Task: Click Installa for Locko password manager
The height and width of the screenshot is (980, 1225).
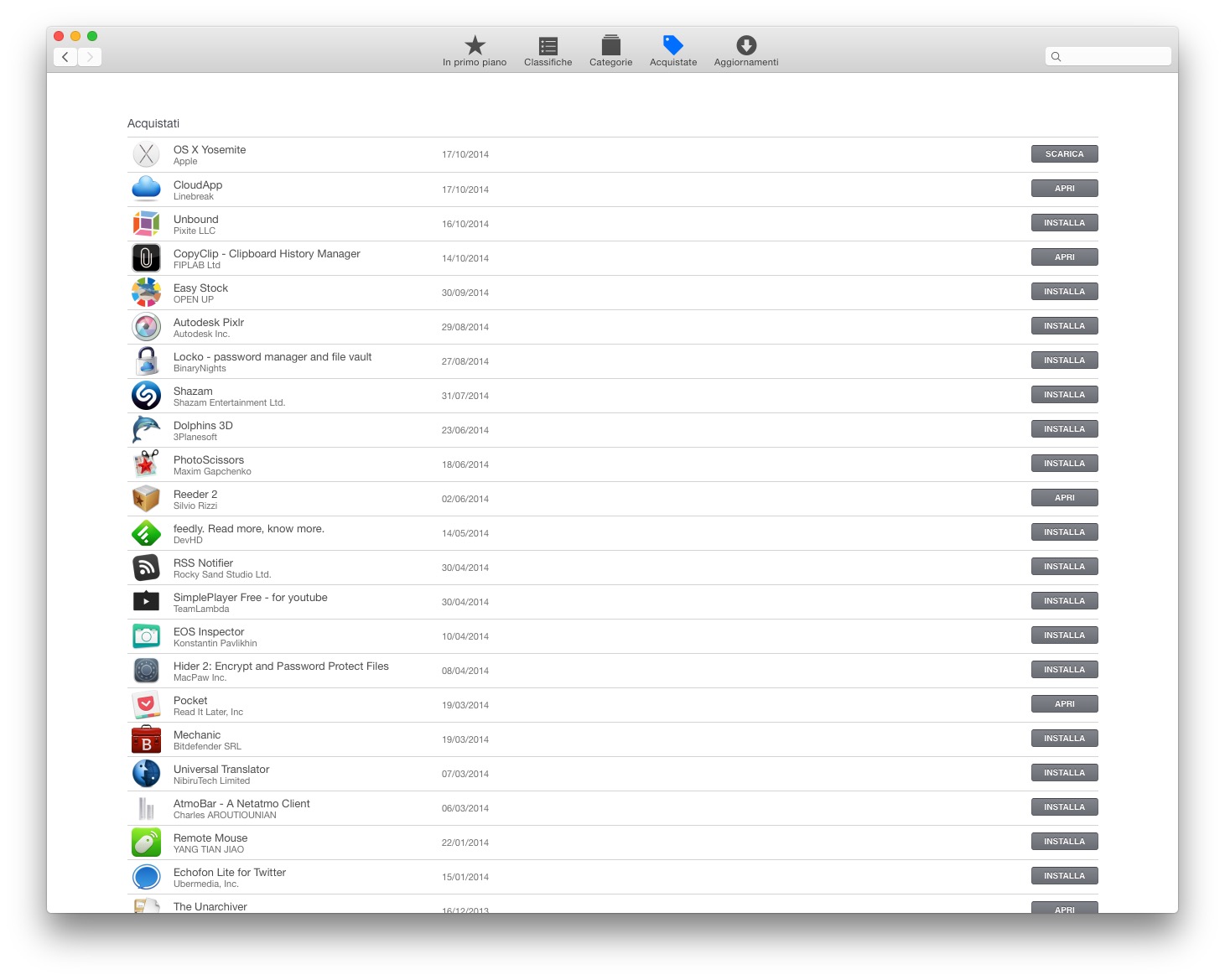Action: tap(1065, 360)
